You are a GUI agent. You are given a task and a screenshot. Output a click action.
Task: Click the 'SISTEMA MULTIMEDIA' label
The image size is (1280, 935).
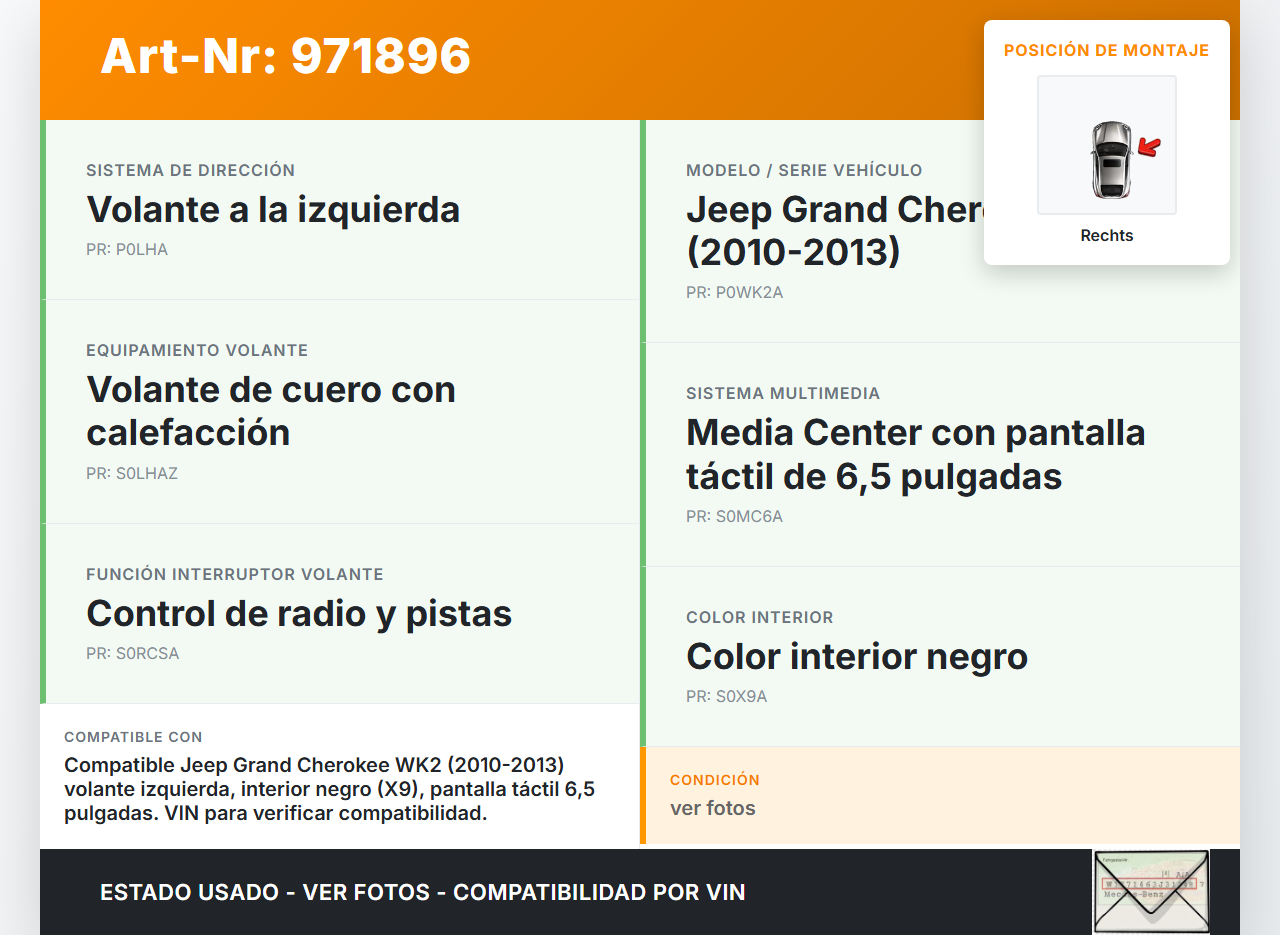click(783, 394)
